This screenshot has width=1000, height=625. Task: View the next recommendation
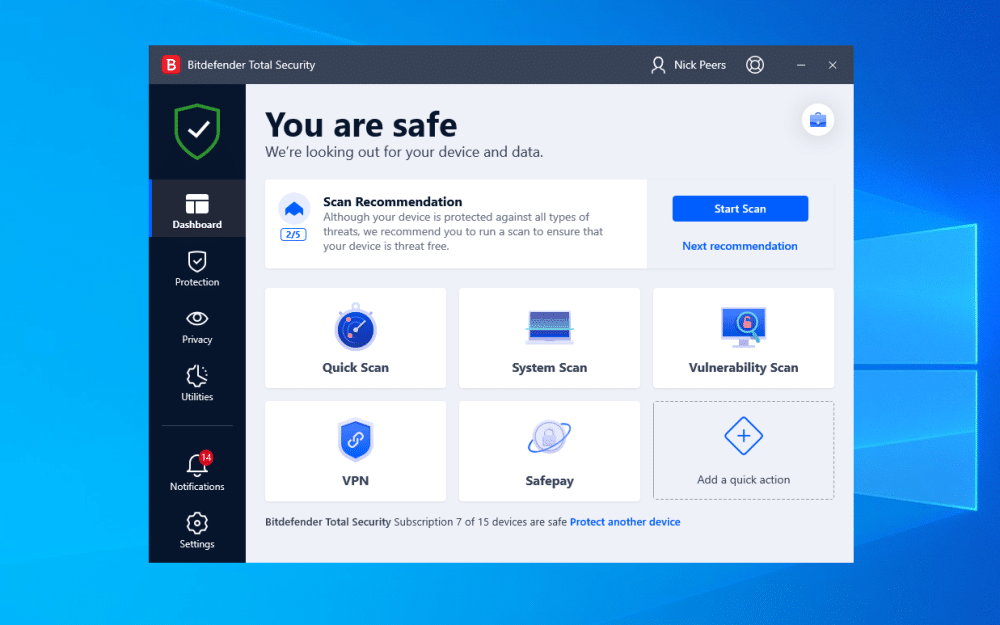[x=740, y=246]
